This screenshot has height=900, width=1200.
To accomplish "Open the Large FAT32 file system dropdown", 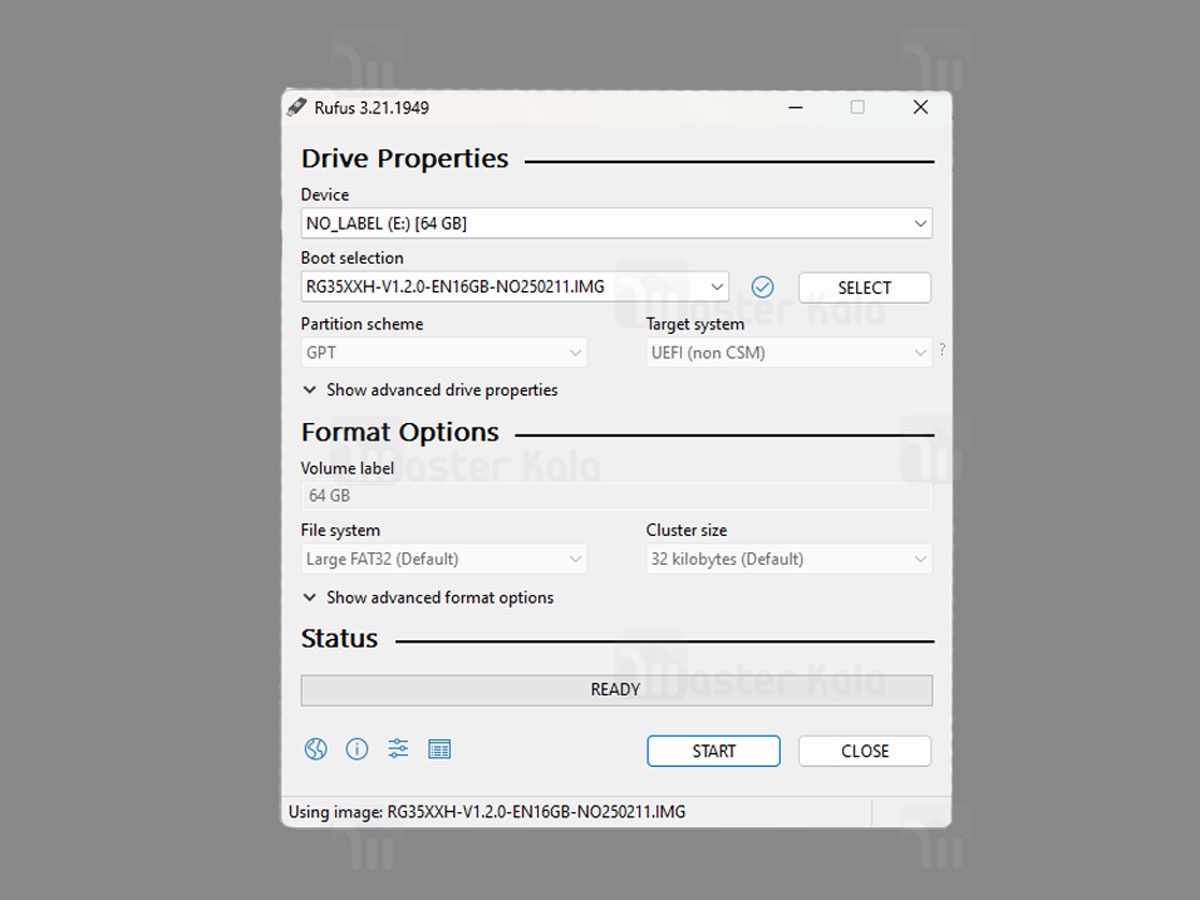I will [x=444, y=559].
